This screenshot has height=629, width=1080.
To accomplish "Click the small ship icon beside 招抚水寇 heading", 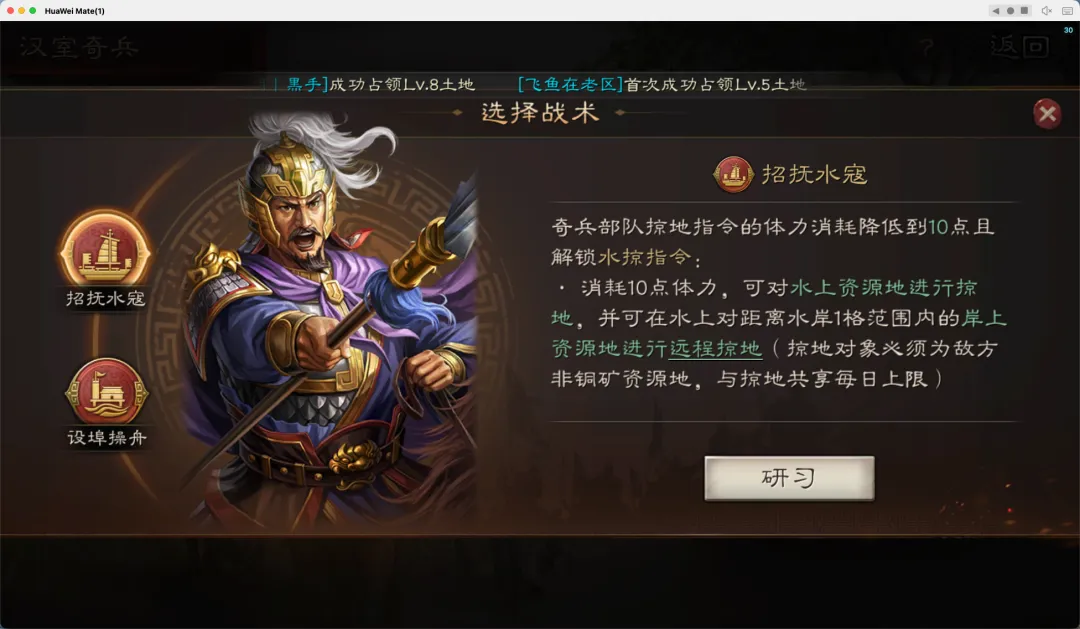I will click(x=733, y=174).
